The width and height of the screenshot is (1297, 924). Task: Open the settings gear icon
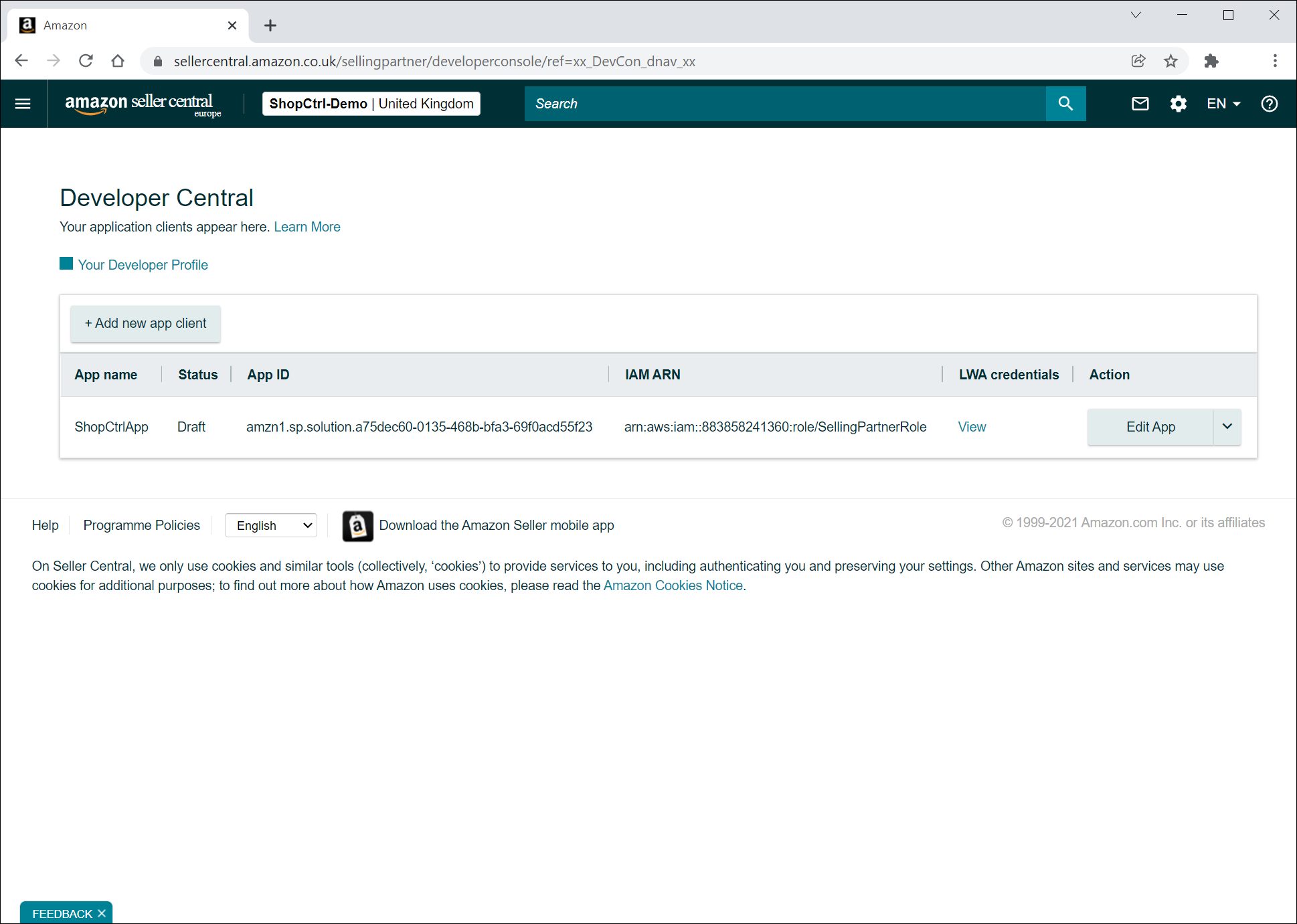point(1178,104)
